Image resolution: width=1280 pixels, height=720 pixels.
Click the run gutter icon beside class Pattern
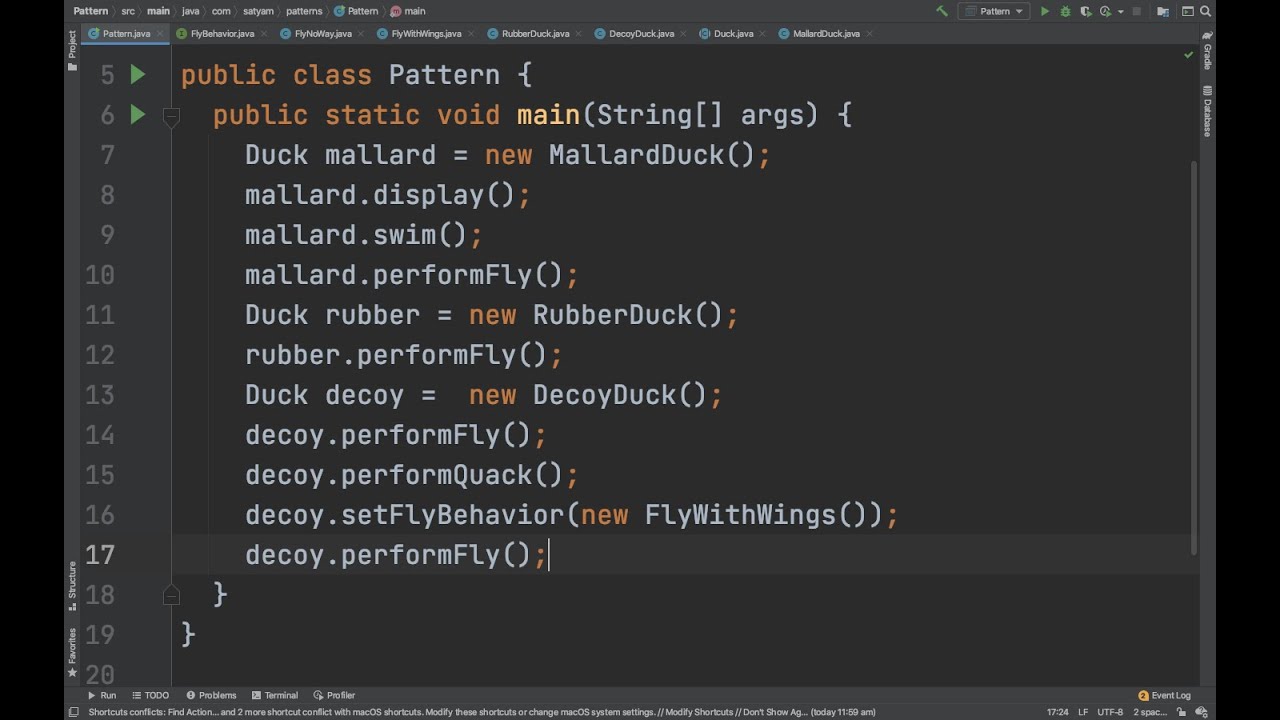(138, 75)
